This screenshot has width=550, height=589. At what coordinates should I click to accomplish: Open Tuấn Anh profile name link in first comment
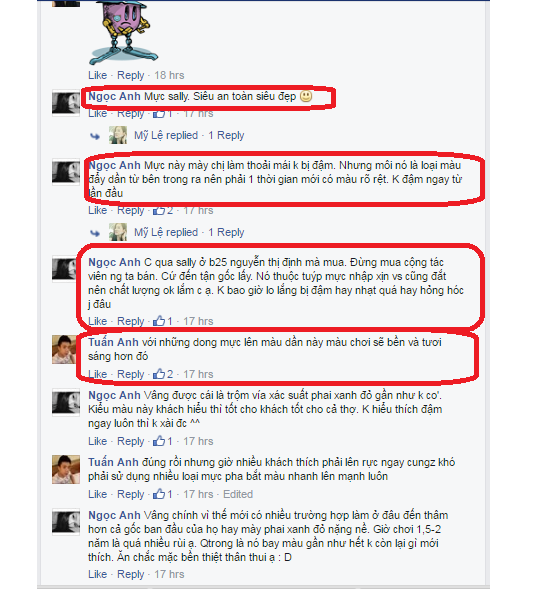point(113,342)
